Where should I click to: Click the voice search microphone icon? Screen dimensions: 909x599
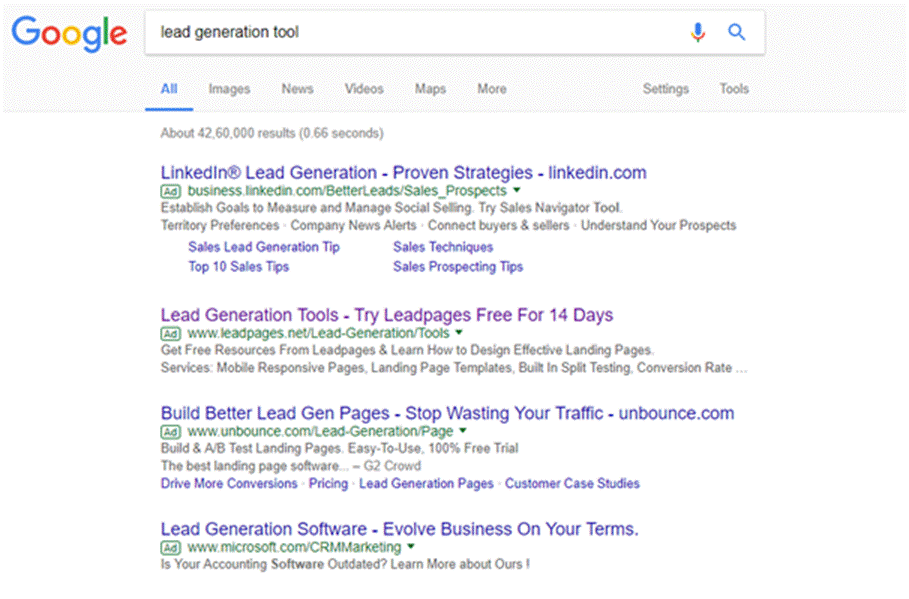697,32
